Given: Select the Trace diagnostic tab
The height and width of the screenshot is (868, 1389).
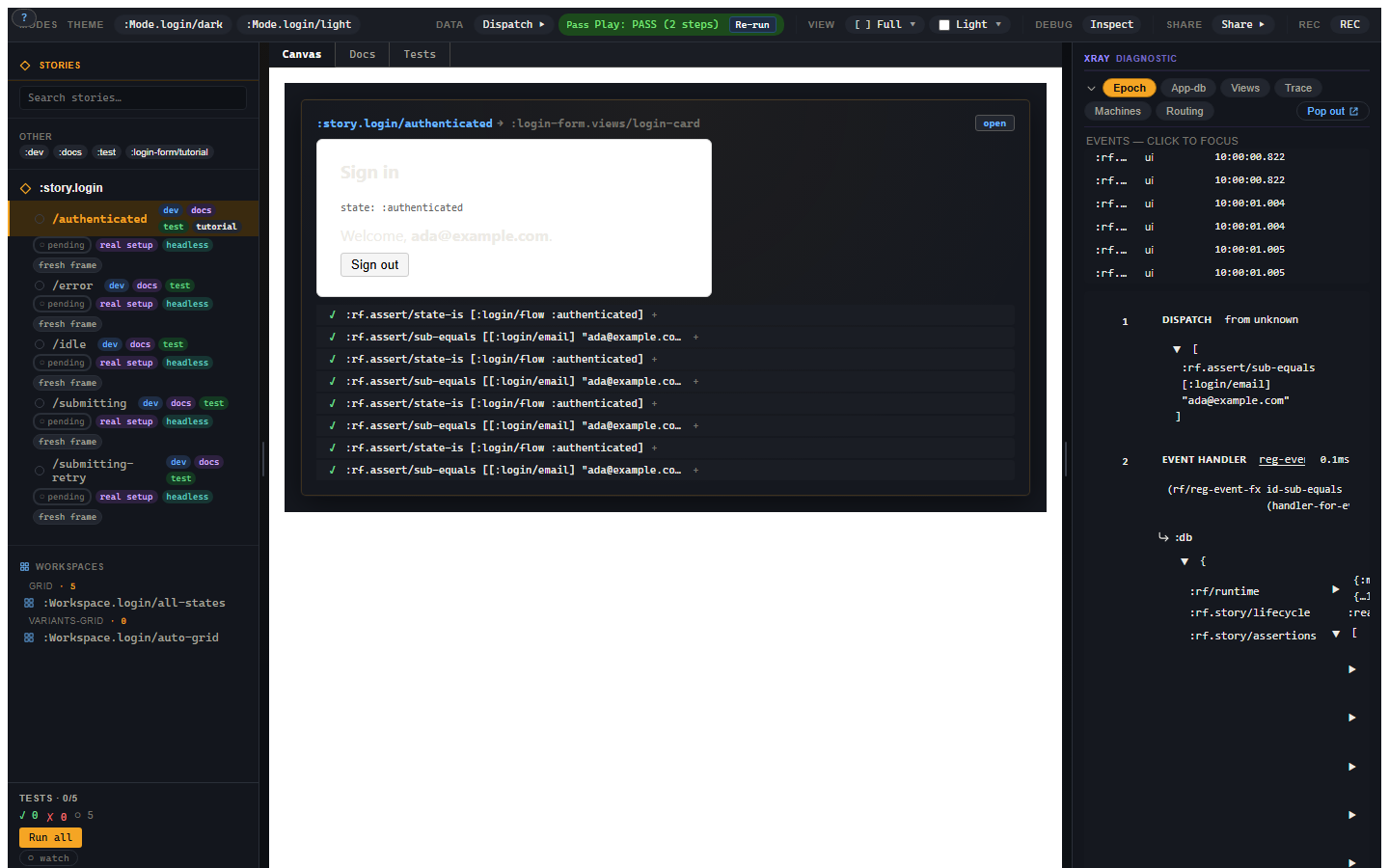Looking at the screenshot, I should click(1298, 88).
